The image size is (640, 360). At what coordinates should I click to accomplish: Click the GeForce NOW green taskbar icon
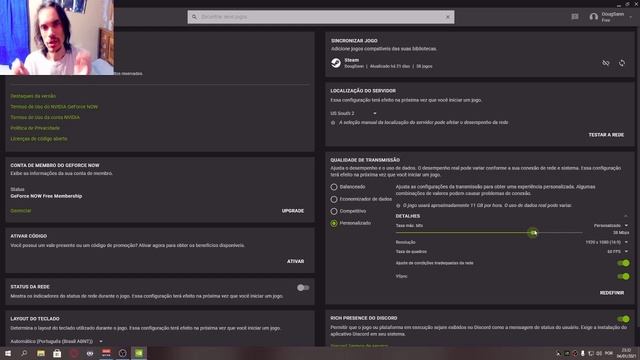coord(139,353)
